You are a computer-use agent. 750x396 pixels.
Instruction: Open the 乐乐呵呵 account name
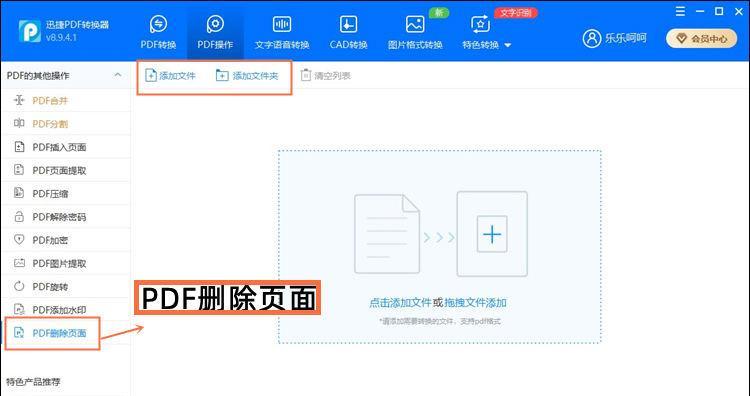(626, 38)
